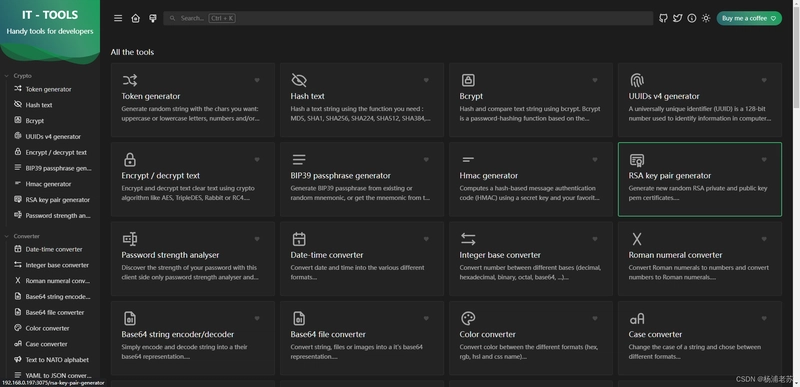Image resolution: width=800 pixels, height=387 pixels.
Task: Click the Buy me a coffee button
Action: (749, 18)
